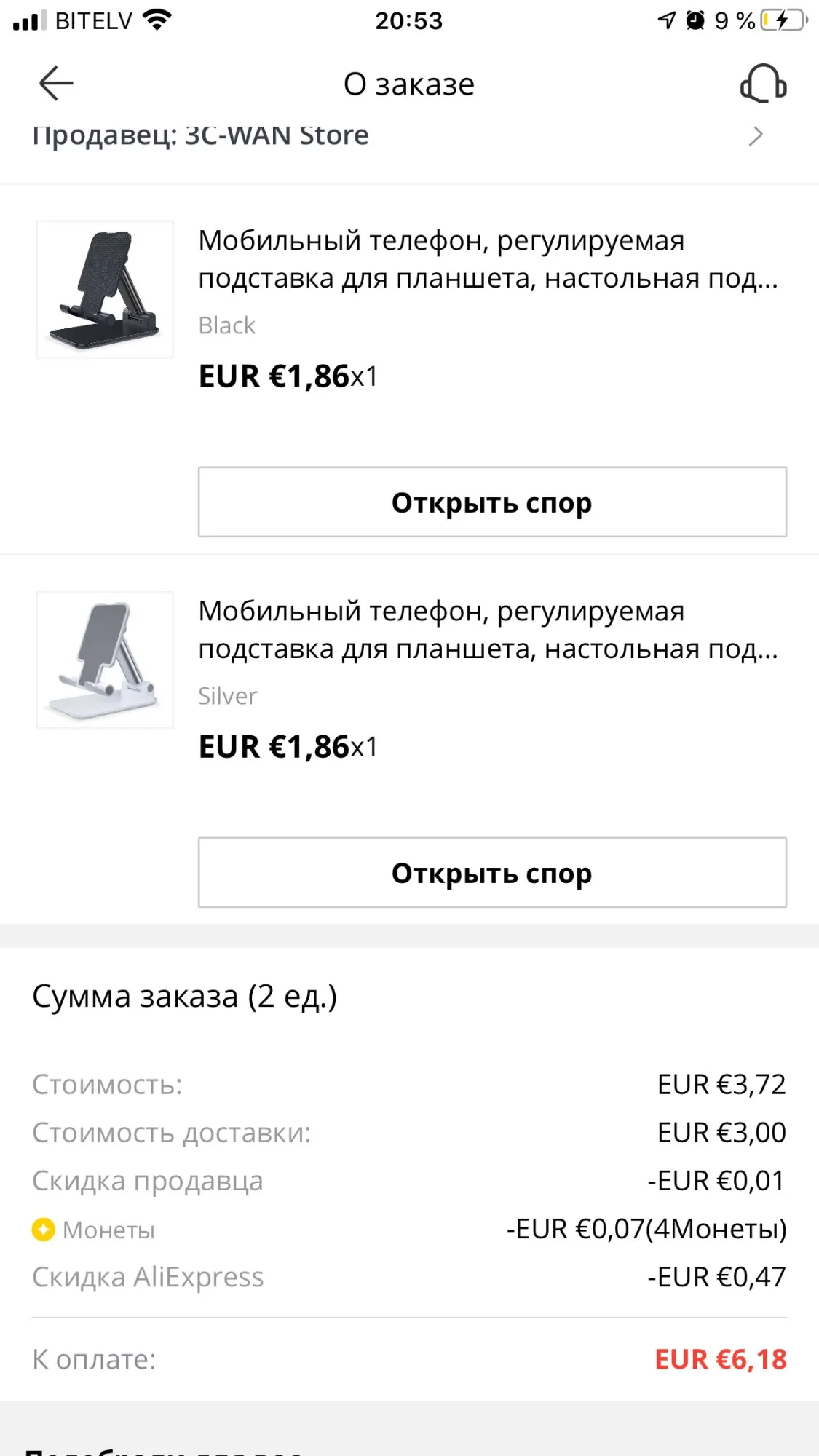Tap the alarm clock status icon

[x=695, y=20]
